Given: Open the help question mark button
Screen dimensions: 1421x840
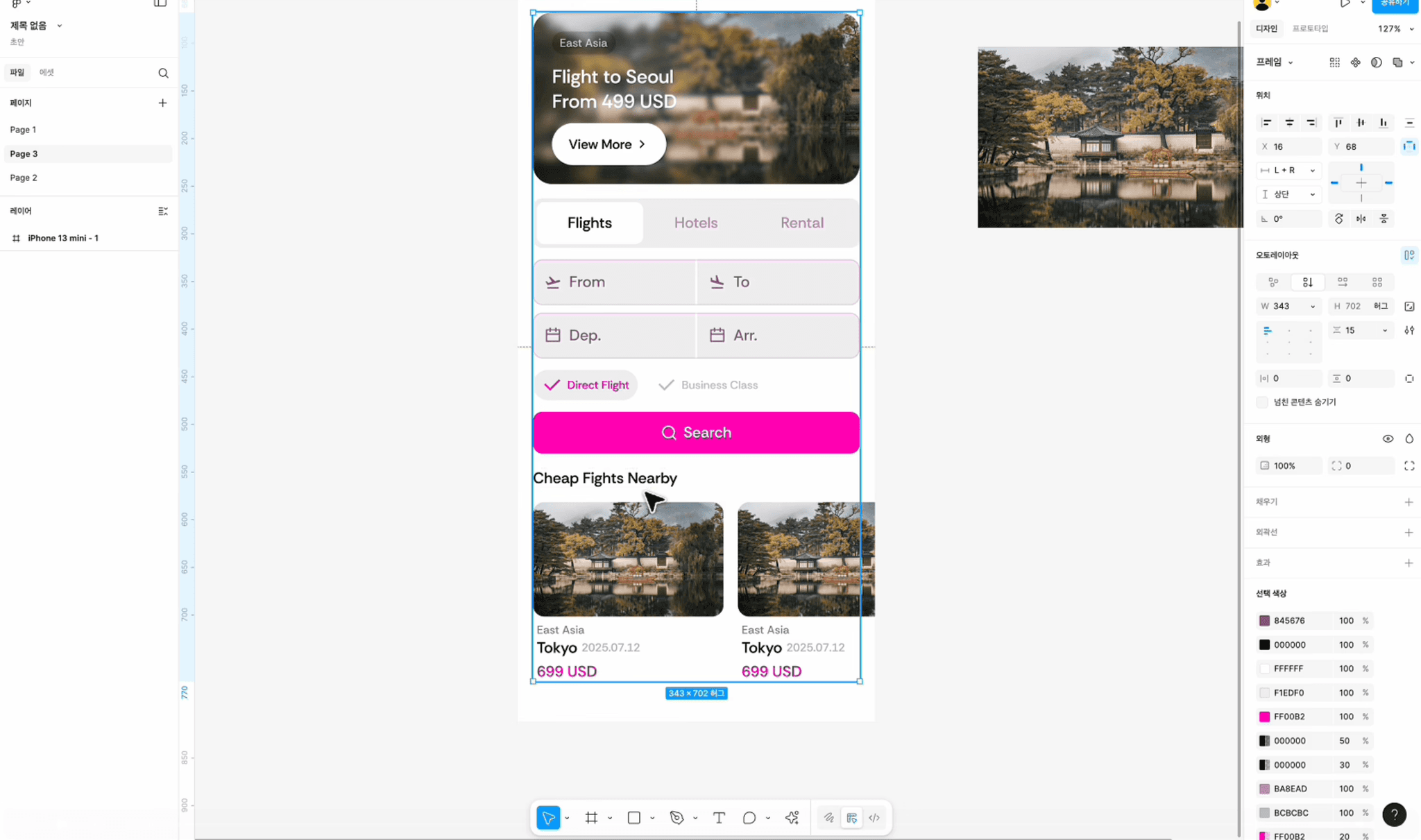Looking at the screenshot, I should [x=1394, y=814].
